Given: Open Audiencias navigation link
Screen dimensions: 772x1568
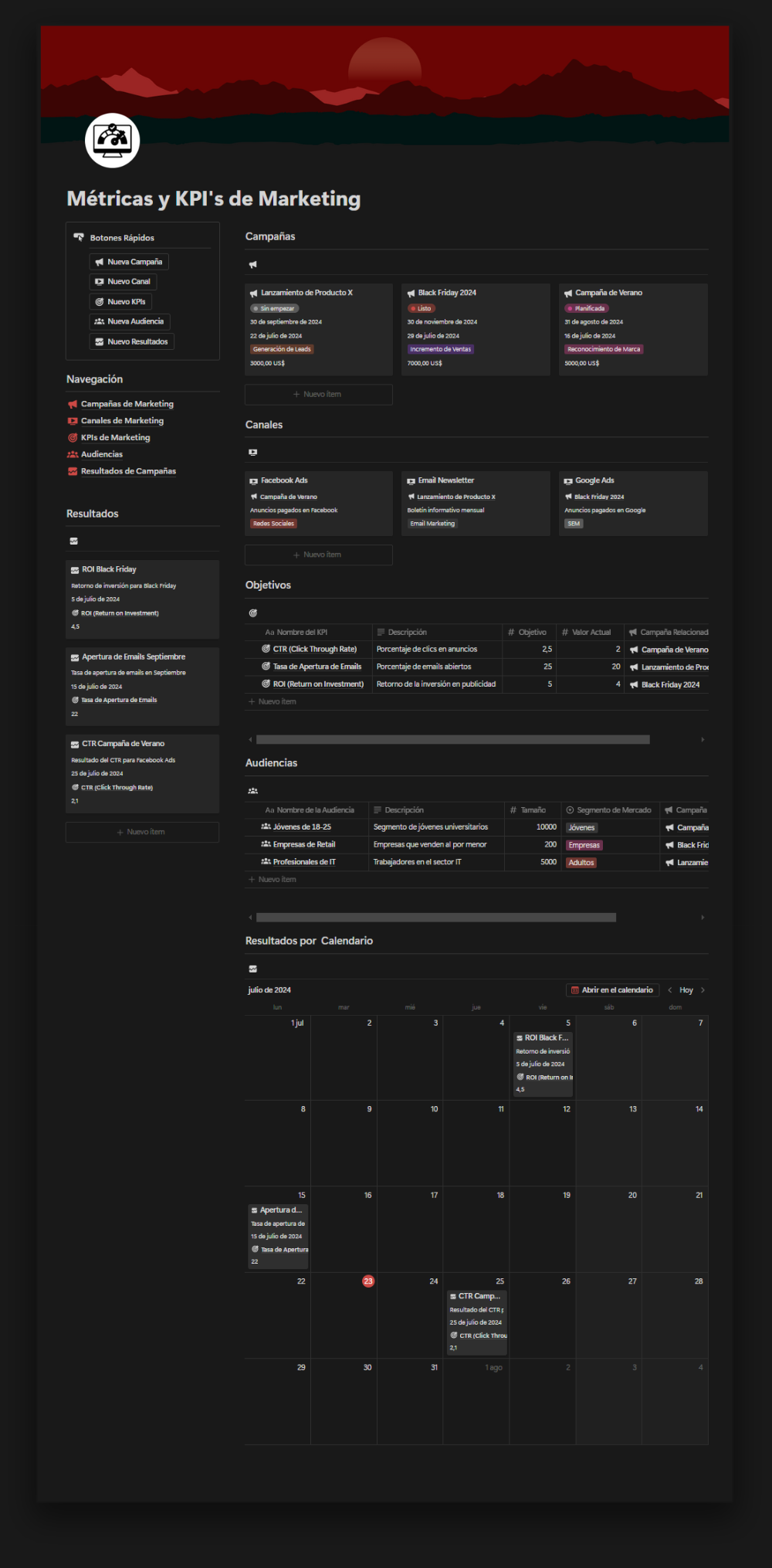Looking at the screenshot, I should (x=102, y=454).
